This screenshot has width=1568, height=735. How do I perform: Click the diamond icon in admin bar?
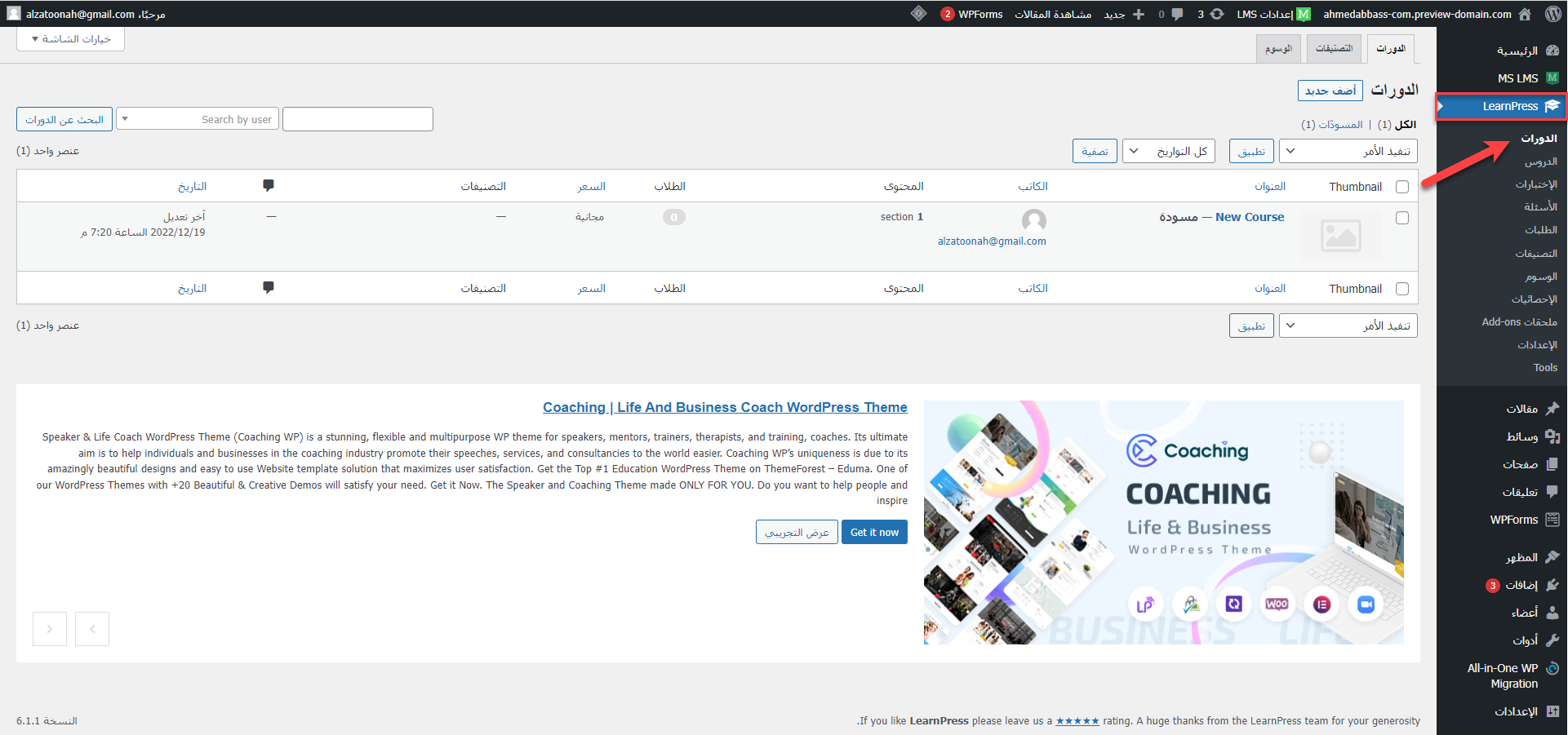[x=918, y=14]
